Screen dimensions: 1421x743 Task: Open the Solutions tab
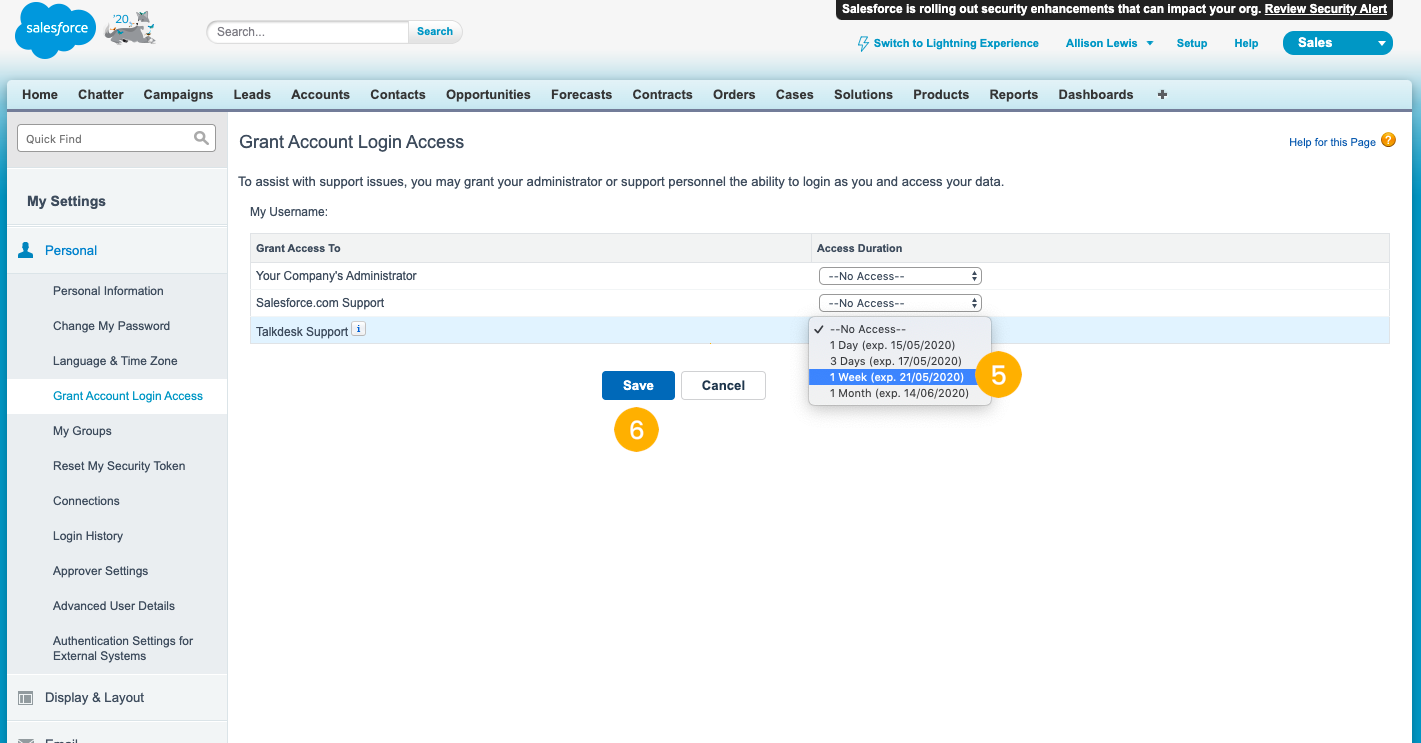point(863,95)
